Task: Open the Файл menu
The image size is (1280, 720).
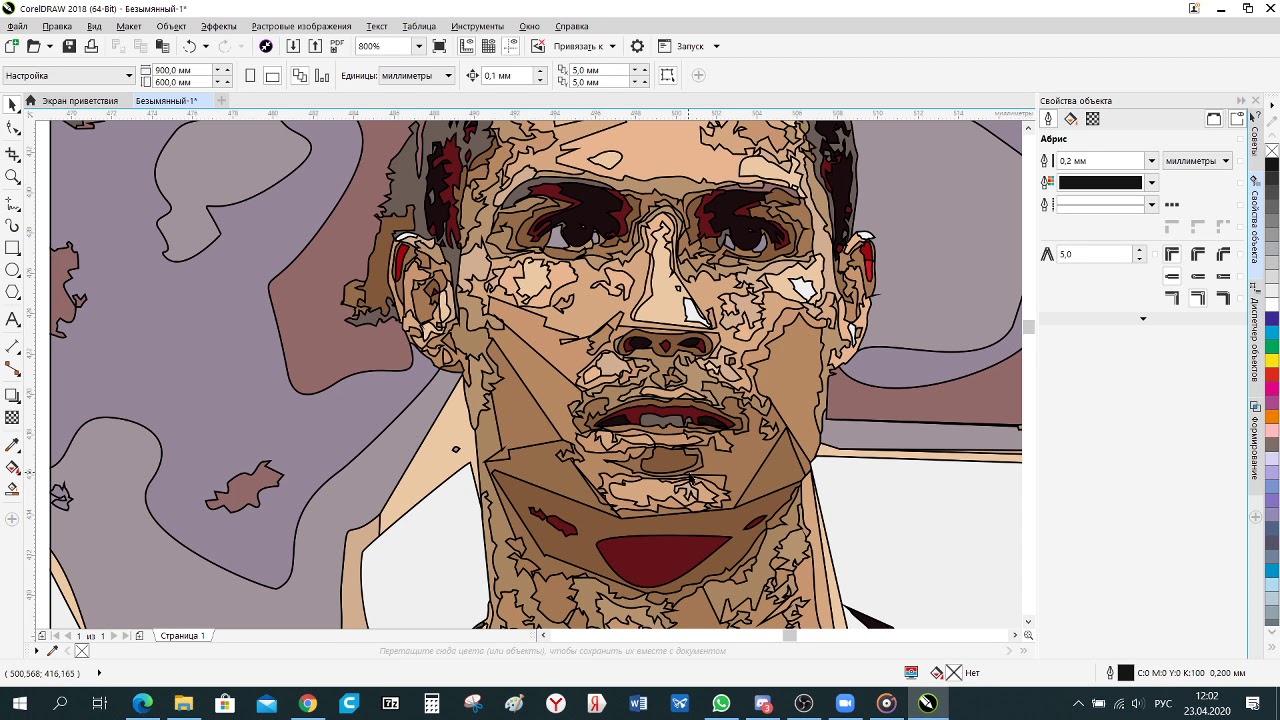Action: coord(16,26)
